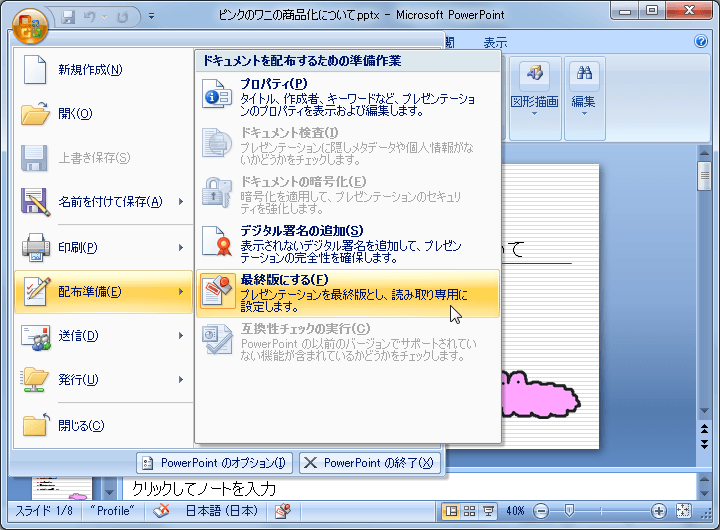720x530 pixels.
Task: Click the 閉じる(C) folder icon
Action: (x=36, y=424)
